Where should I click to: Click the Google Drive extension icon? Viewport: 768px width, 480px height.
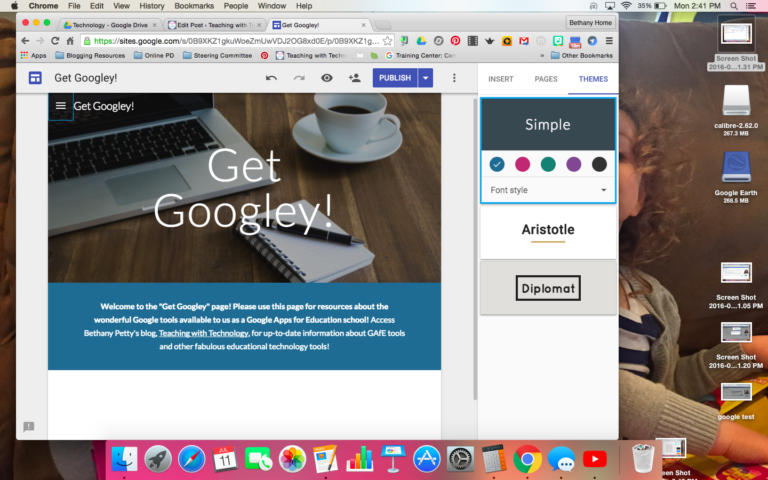pos(421,41)
